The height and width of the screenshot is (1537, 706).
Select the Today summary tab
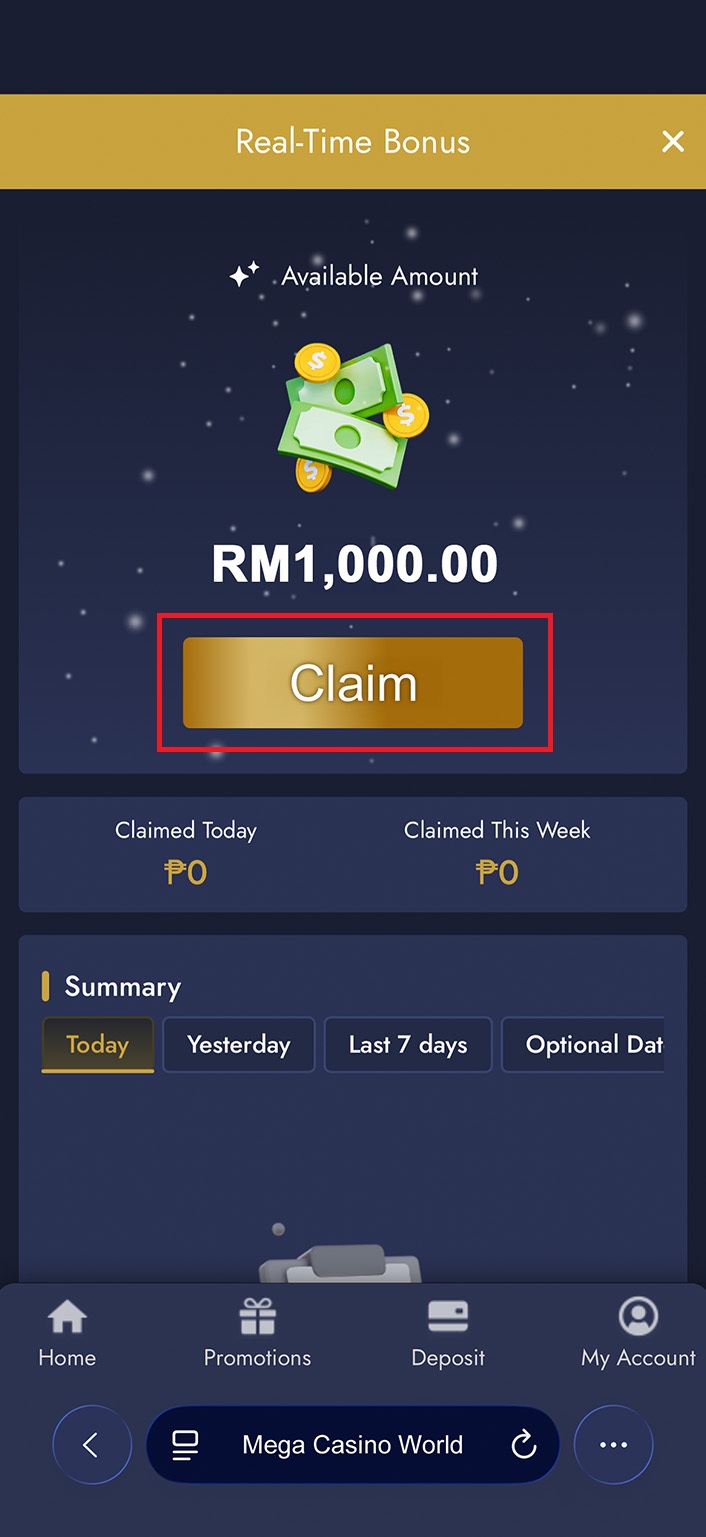click(98, 1045)
